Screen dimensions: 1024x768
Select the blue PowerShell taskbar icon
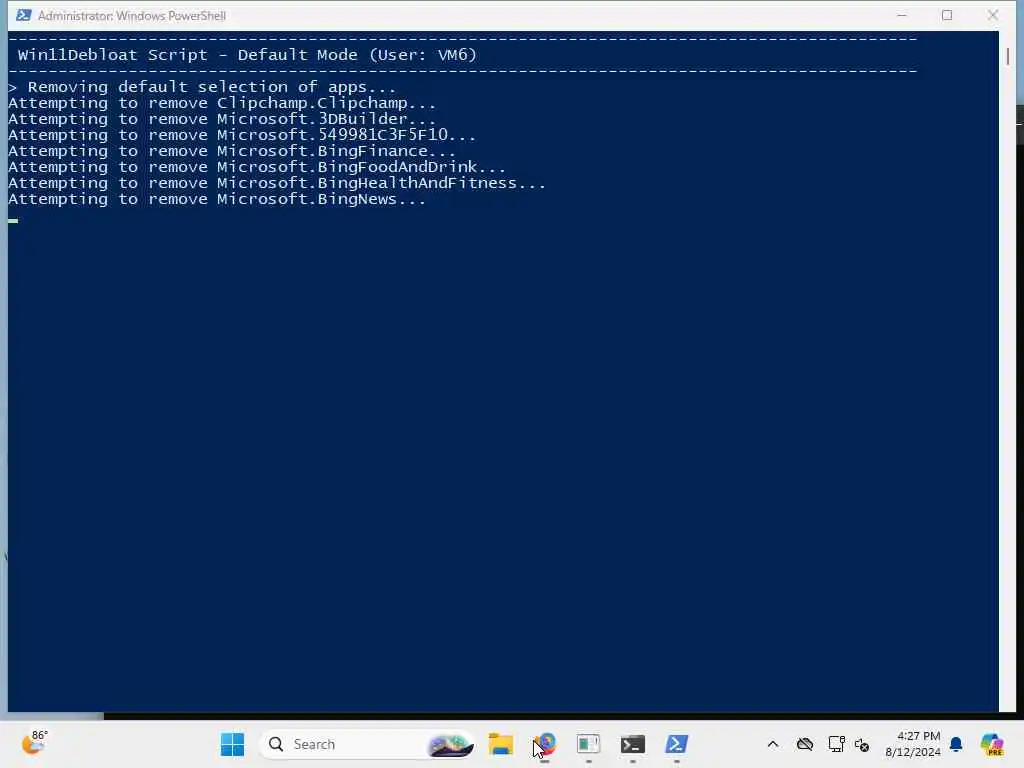tap(676, 744)
